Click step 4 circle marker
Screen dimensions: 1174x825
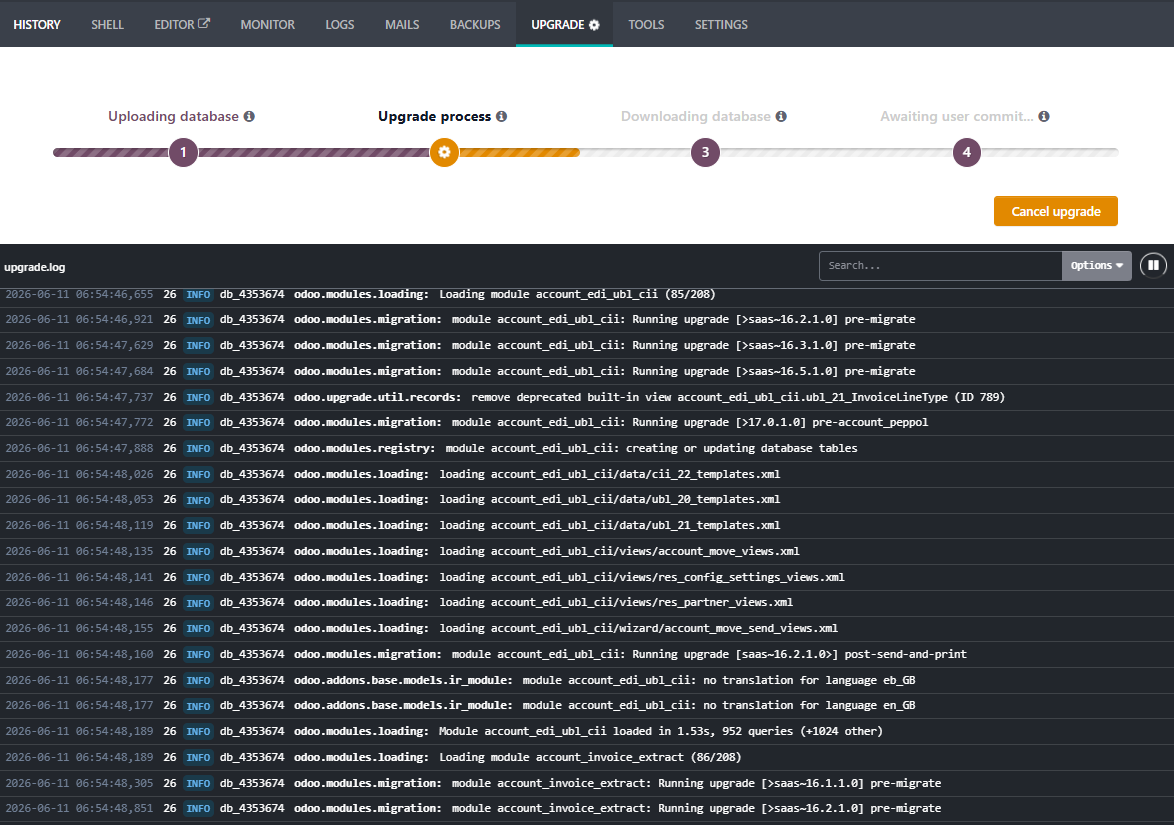click(x=967, y=153)
